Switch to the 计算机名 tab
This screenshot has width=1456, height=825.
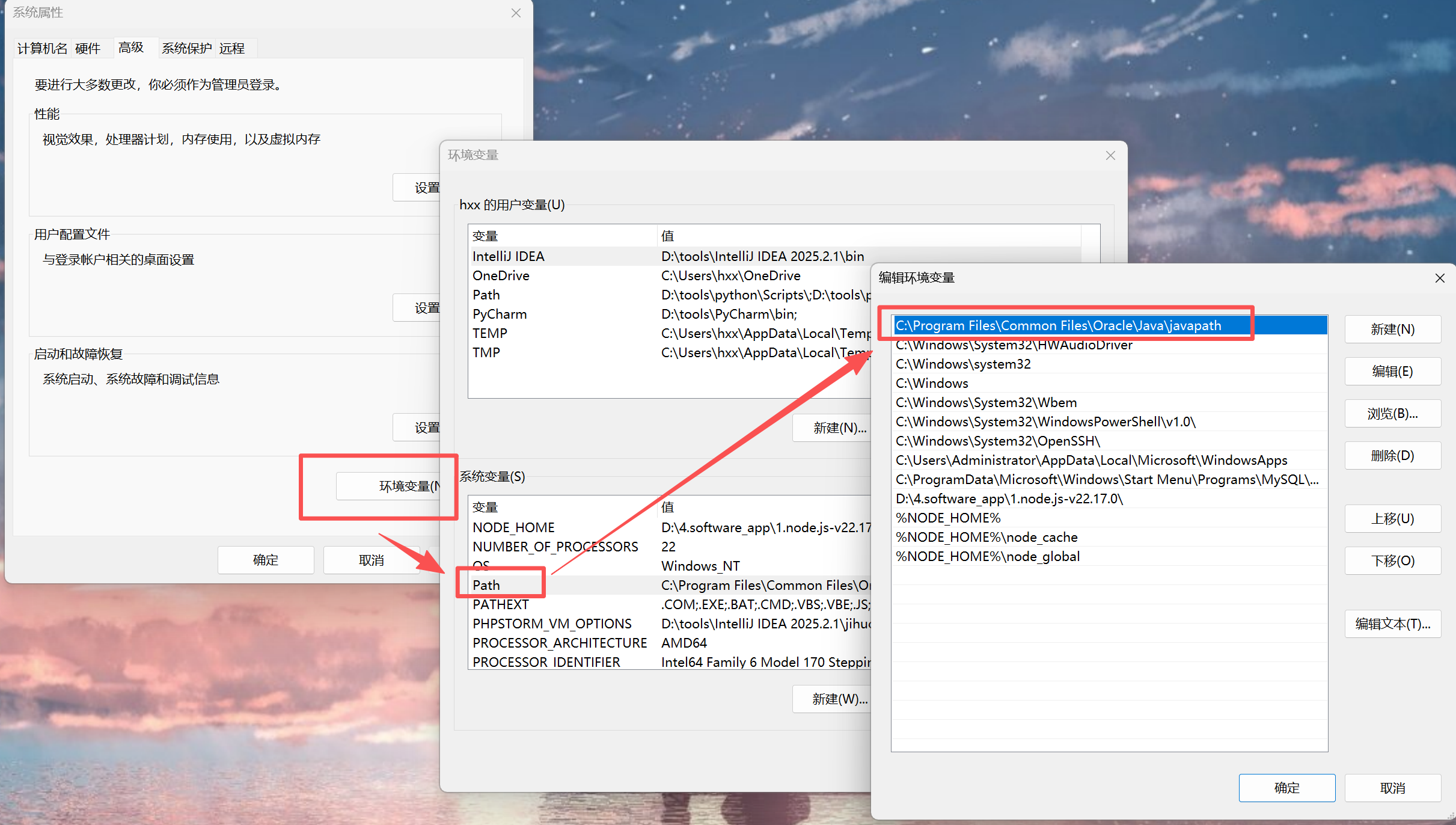pos(42,48)
